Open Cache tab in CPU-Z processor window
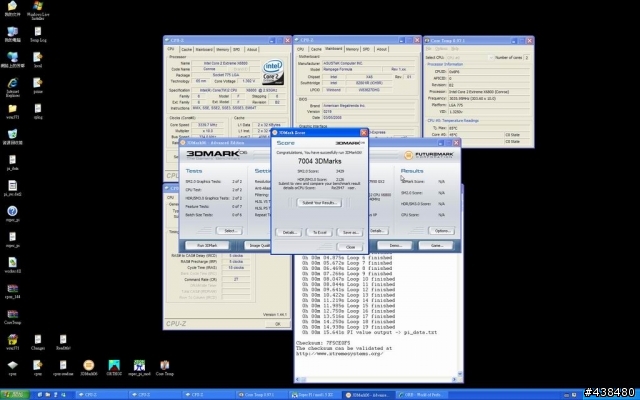Image resolution: width=640 pixels, height=400 pixels. point(187,49)
